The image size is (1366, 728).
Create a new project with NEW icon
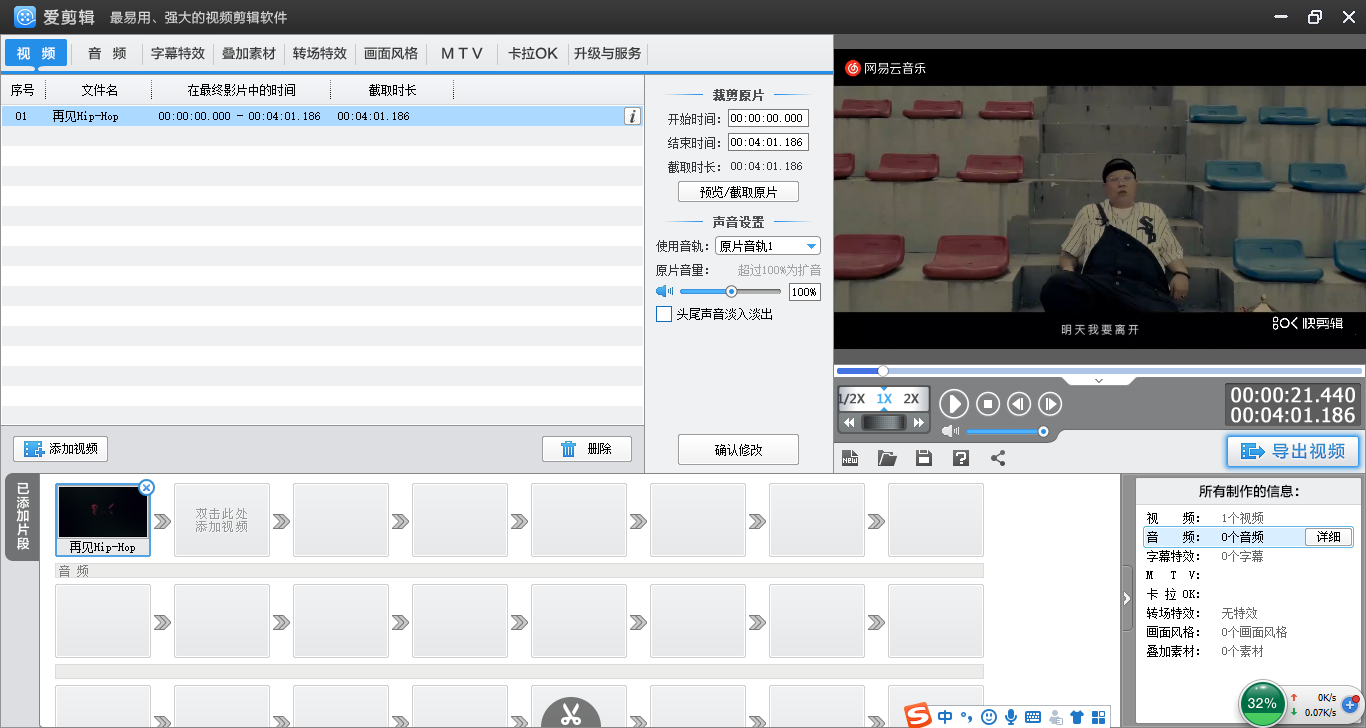coord(850,458)
